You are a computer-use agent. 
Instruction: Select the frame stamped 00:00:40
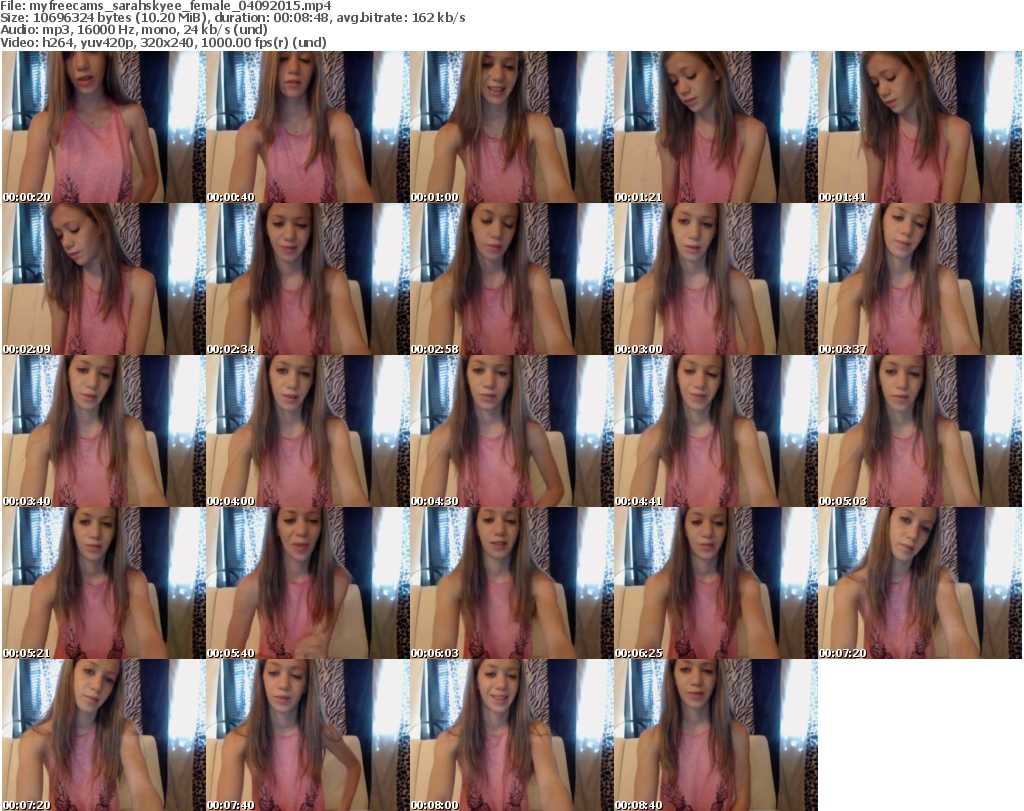tap(308, 127)
